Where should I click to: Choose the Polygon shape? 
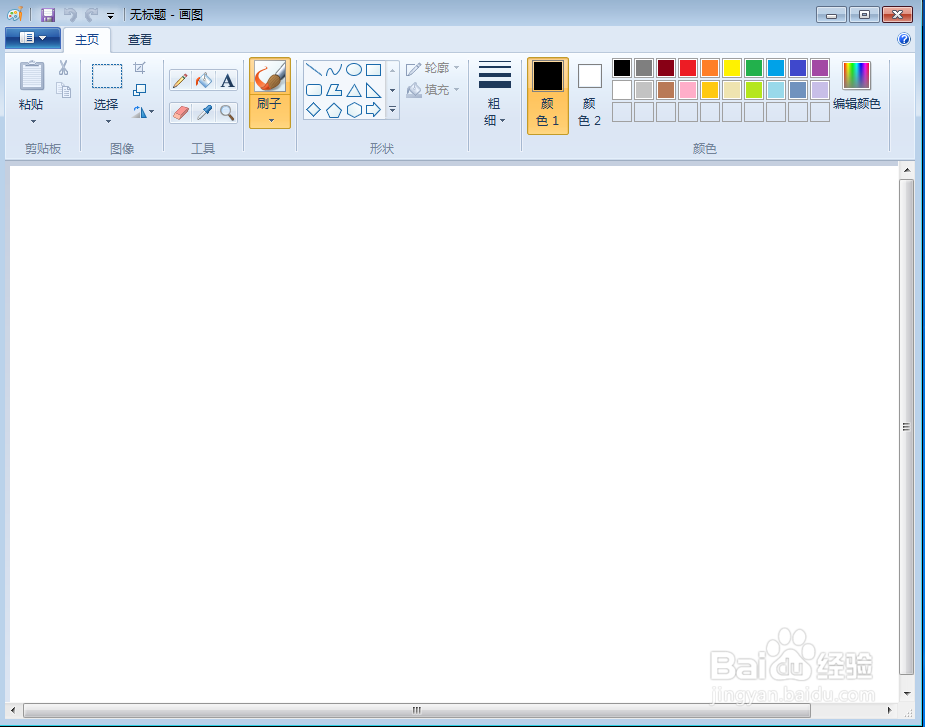point(334,90)
